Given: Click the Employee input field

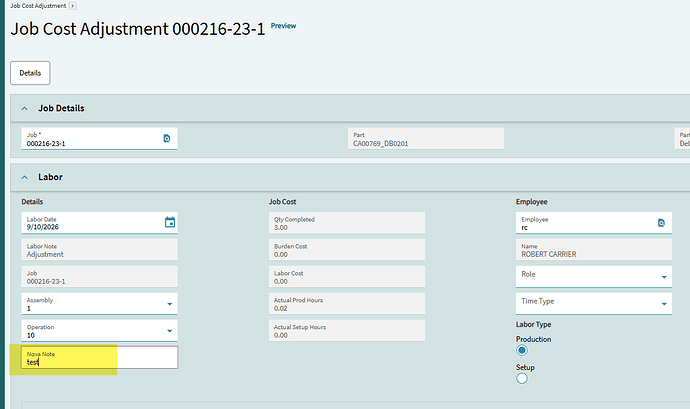Looking at the screenshot, I should (594, 223).
